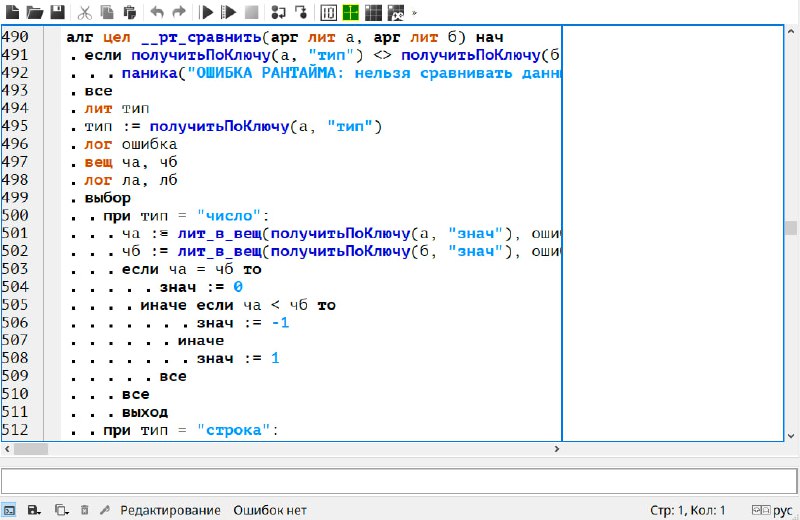The height and width of the screenshot is (520, 800).
Task: Open a file with the folder icon
Action: 34,12
